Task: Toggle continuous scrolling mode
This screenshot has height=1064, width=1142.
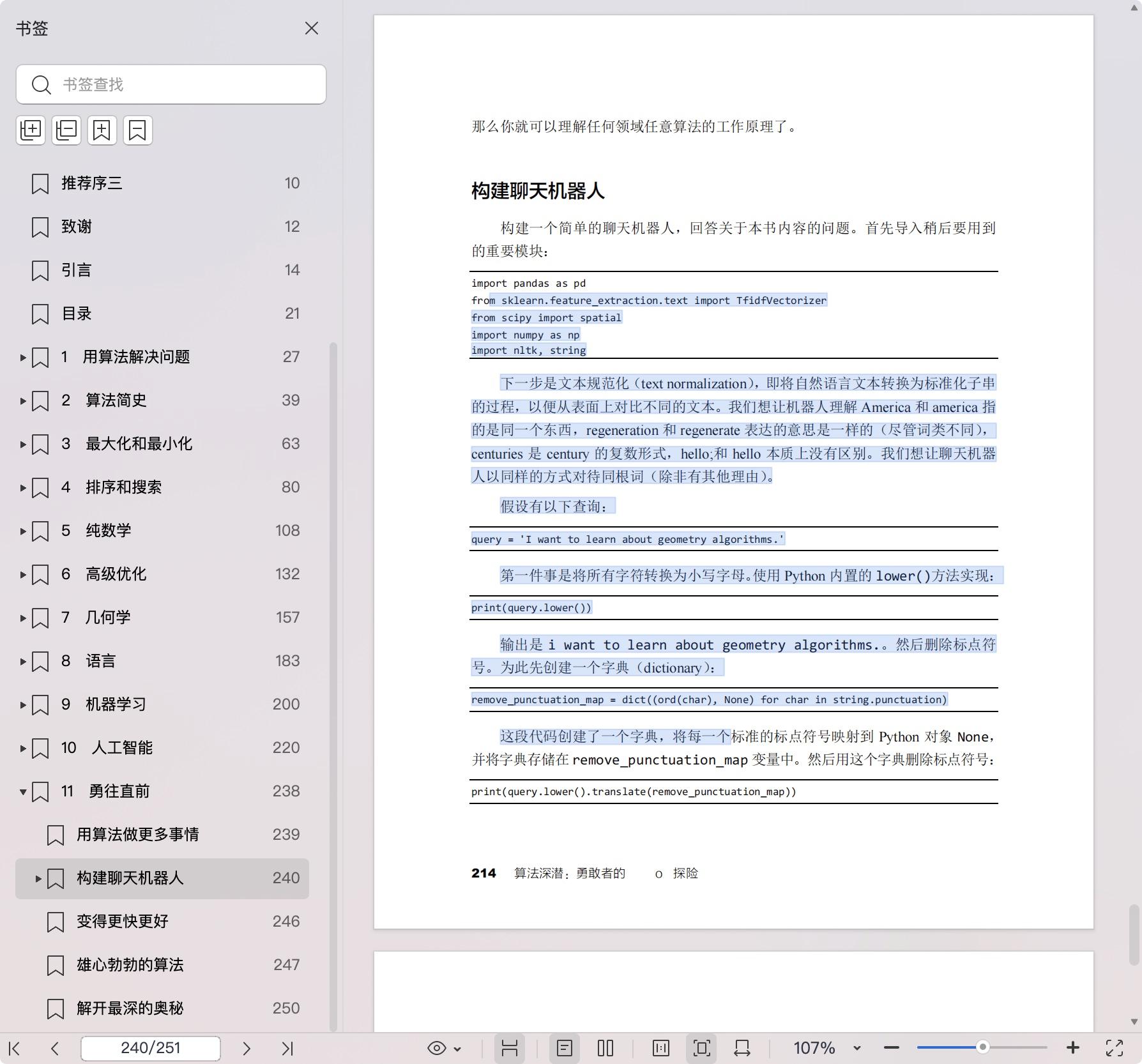Action: point(510,1048)
